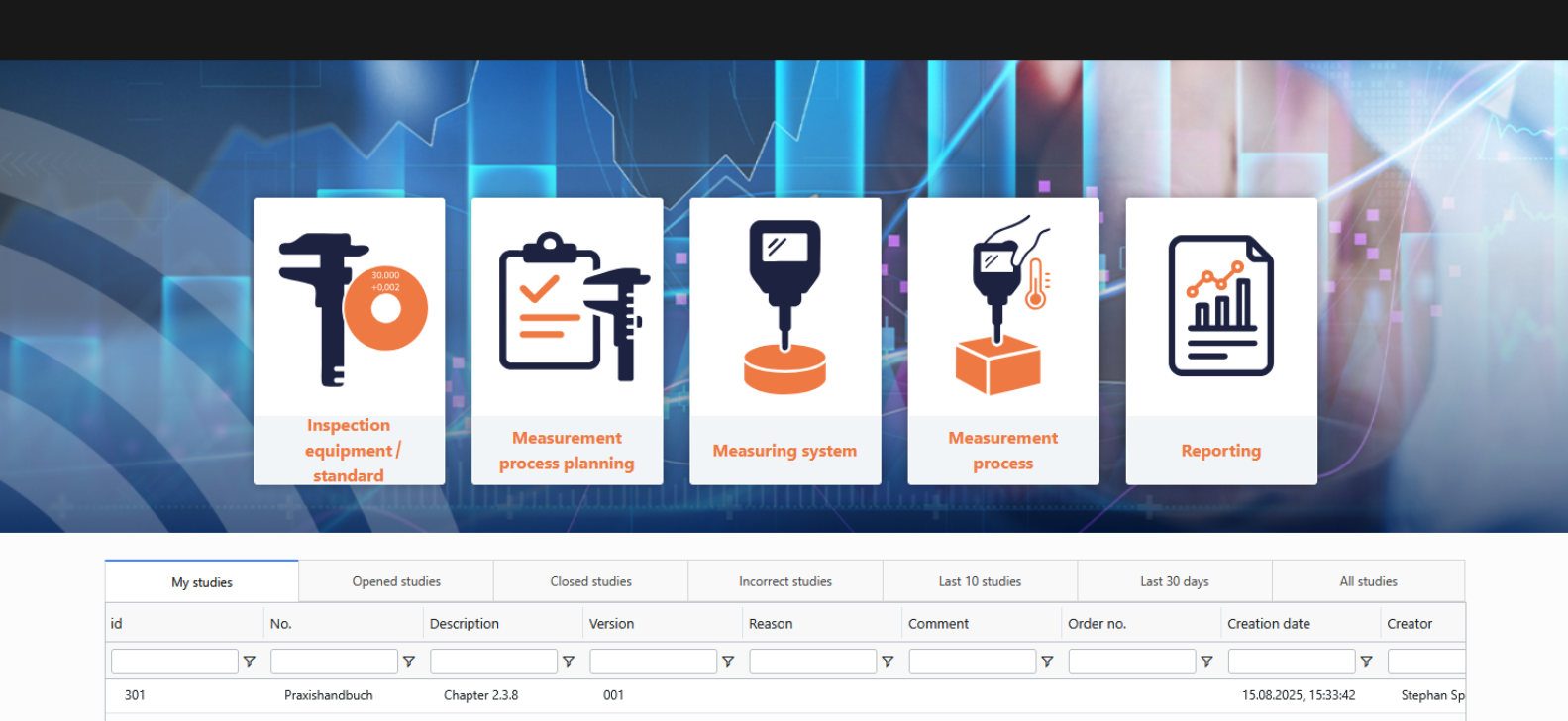This screenshot has width=1568, height=721.
Task: Select the Incorrect studies tab
Action: [x=784, y=581]
